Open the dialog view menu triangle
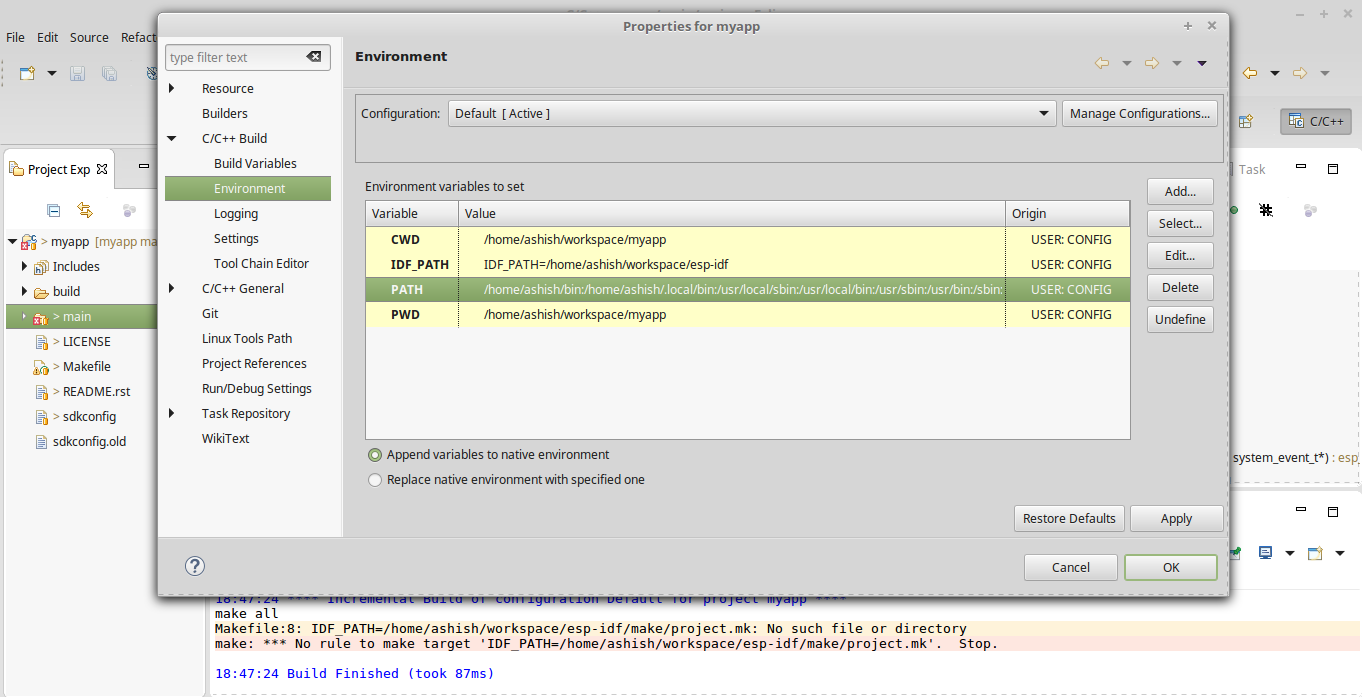 [1202, 63]
